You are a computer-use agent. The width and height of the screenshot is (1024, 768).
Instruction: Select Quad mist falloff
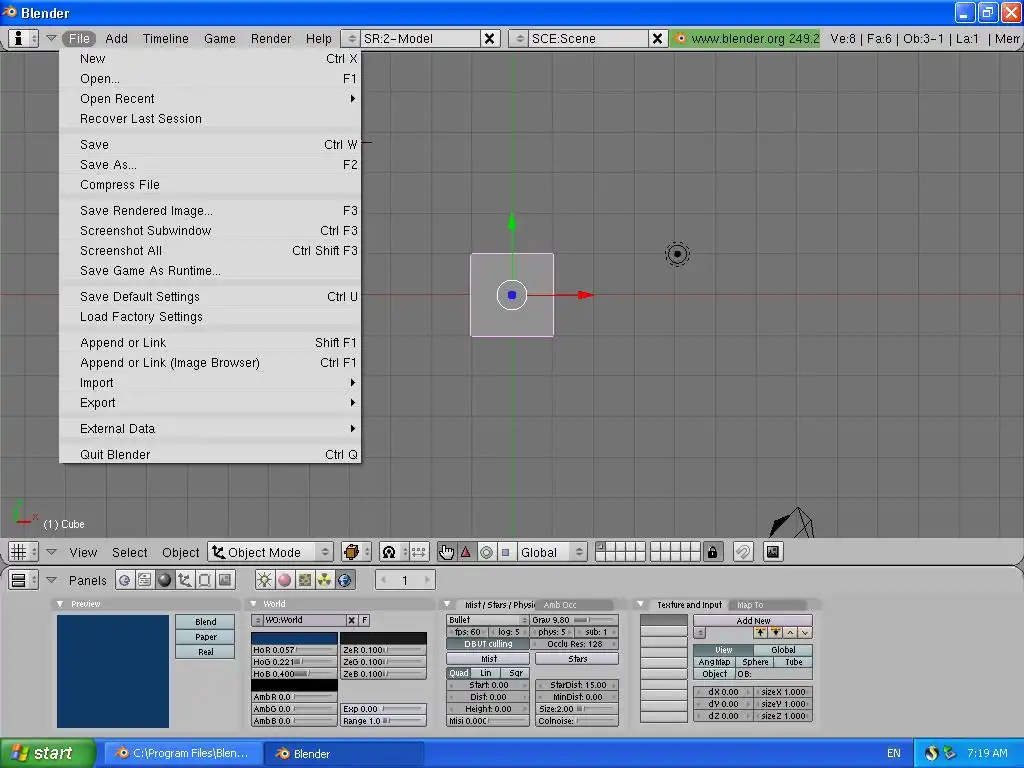(458, 673)
